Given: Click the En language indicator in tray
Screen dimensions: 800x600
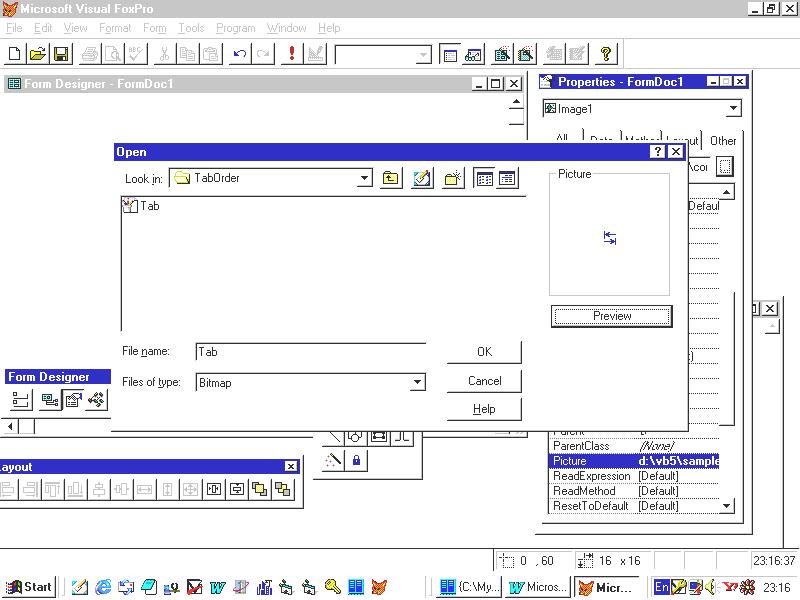Looking at the screenshot, I should 661,587.
